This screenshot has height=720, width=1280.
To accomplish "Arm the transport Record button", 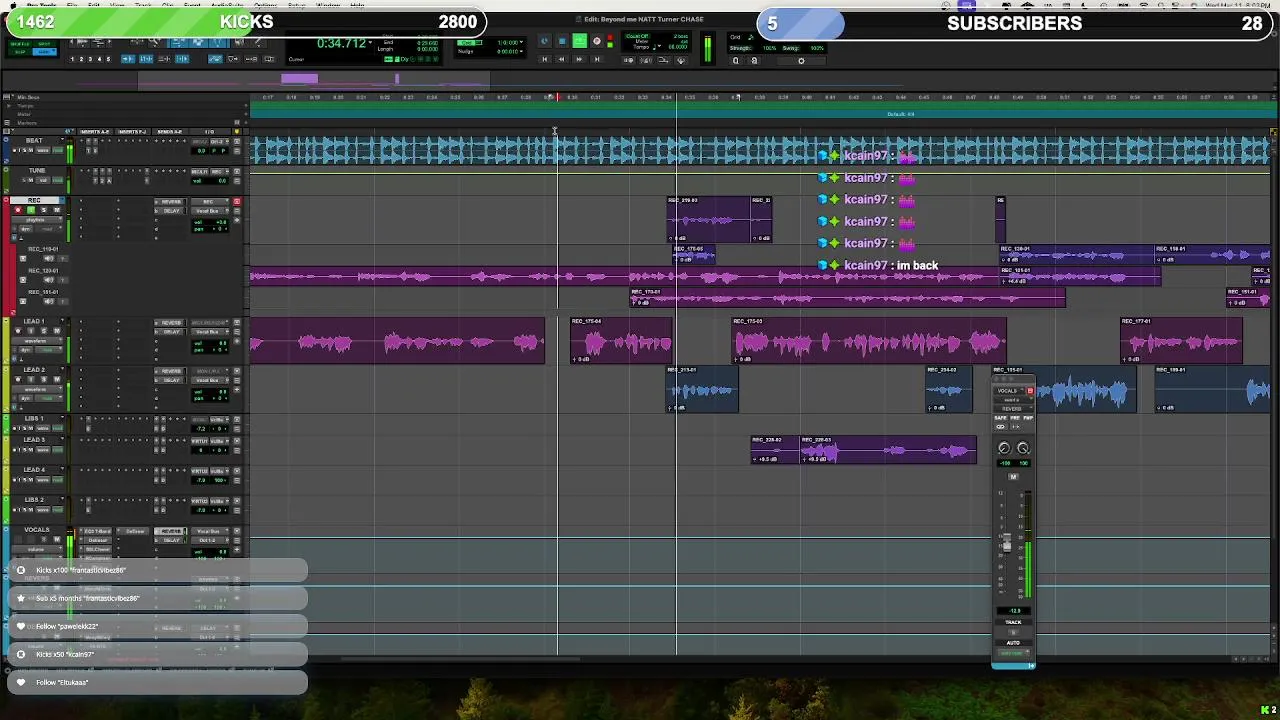I will (597, 41).
